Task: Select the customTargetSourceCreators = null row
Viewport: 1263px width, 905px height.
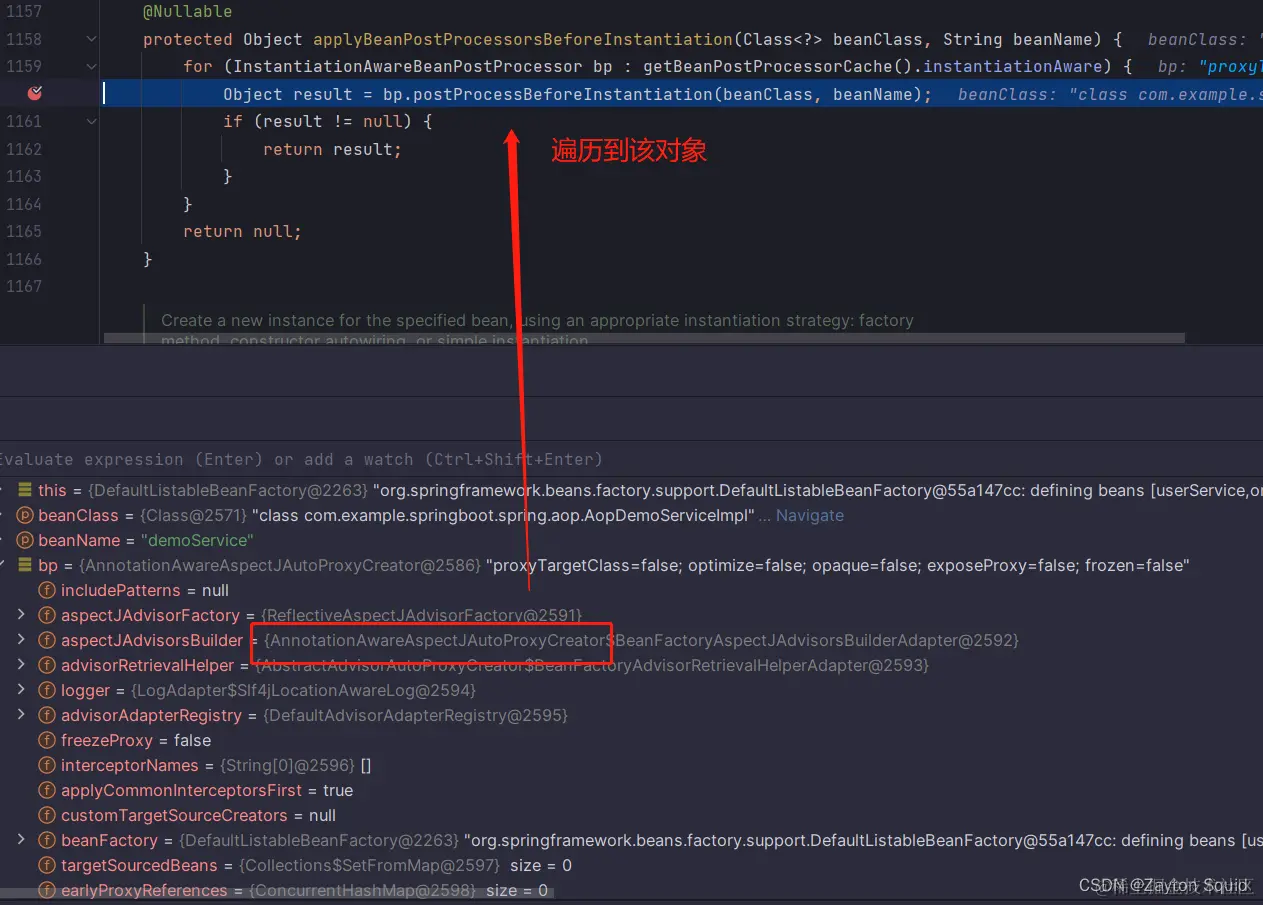Action: (x=631, y=815)
